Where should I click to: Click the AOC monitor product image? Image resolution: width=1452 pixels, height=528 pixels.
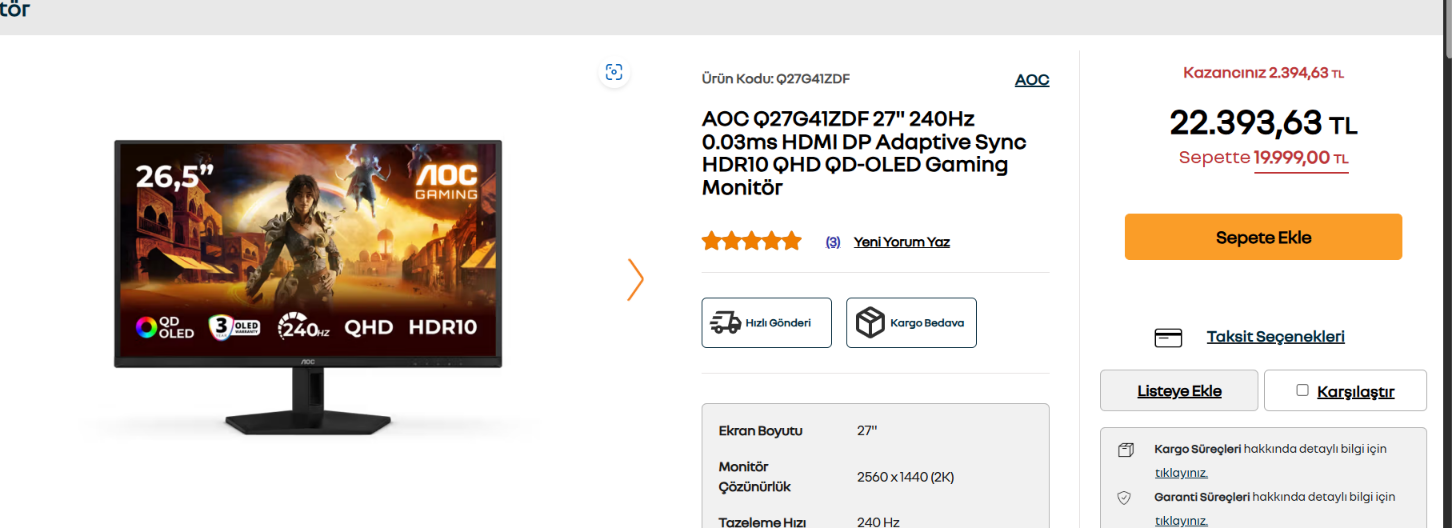[307, 287]
